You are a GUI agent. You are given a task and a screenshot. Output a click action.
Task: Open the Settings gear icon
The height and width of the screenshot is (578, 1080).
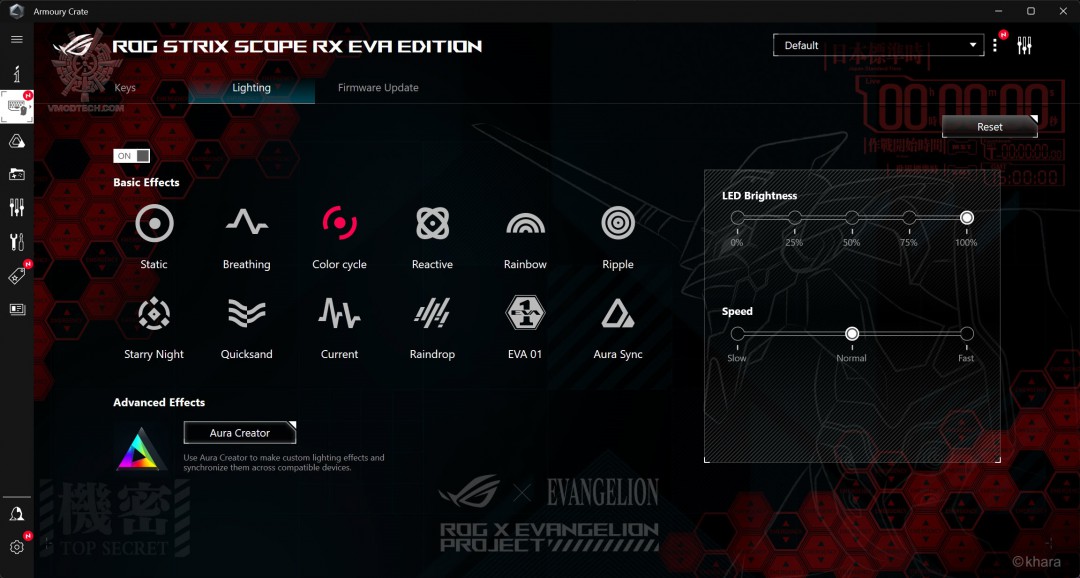pyautogui.click(x=17, y=547)
